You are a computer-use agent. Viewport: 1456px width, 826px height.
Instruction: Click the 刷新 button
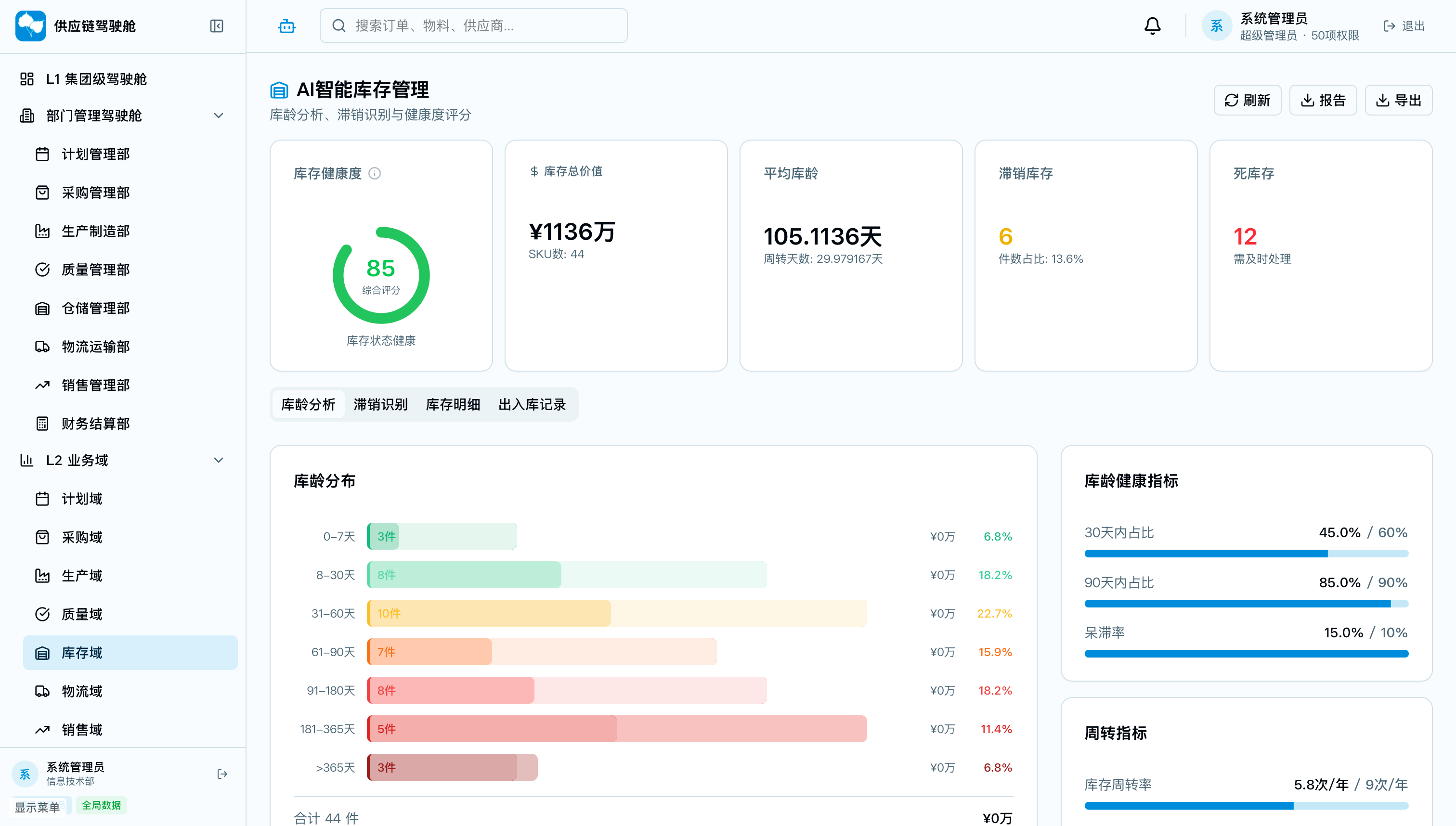tap(1247, 101)
